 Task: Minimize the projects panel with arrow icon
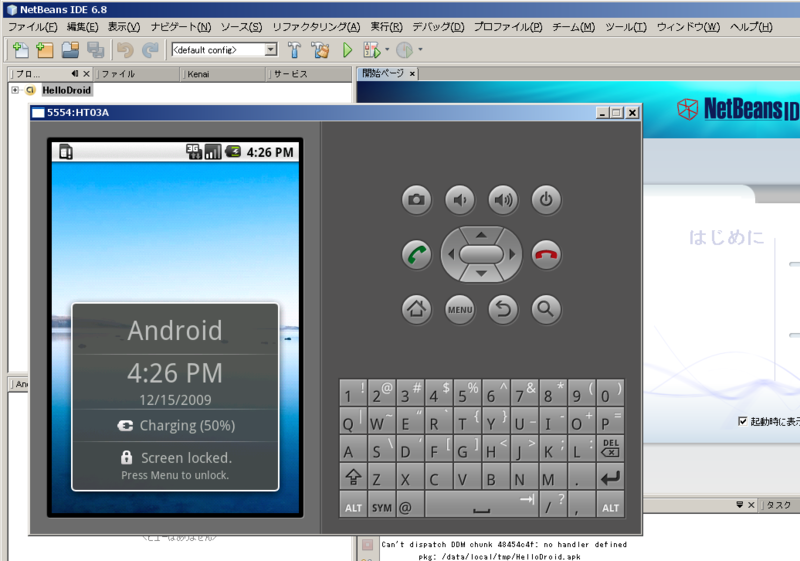[75, 73]
